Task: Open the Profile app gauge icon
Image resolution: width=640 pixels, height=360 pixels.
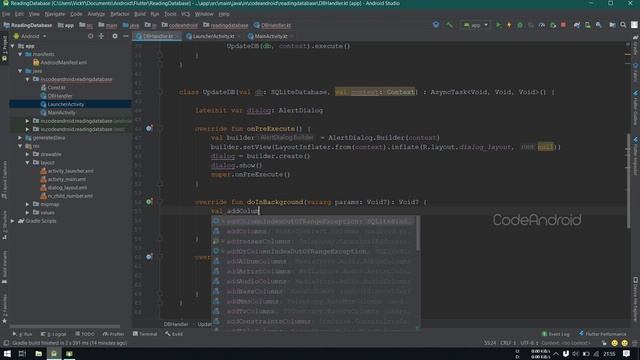Action: tap(542, 25)
